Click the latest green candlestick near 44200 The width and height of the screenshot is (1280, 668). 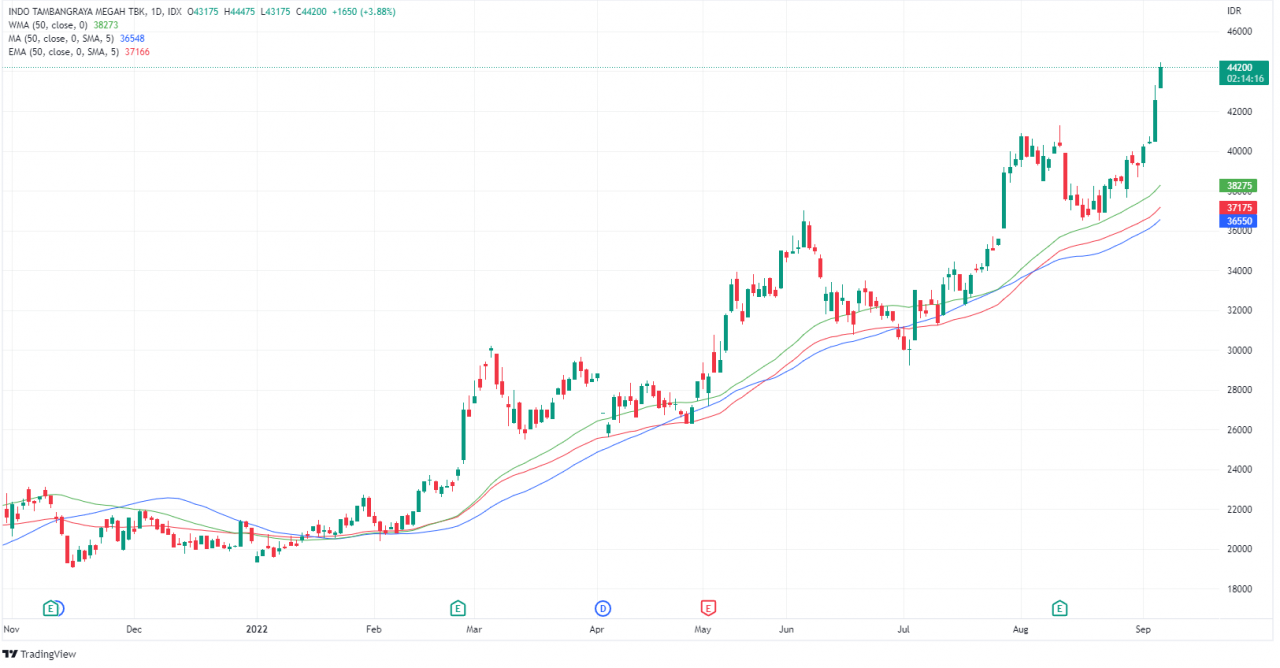coord(1161,76)
